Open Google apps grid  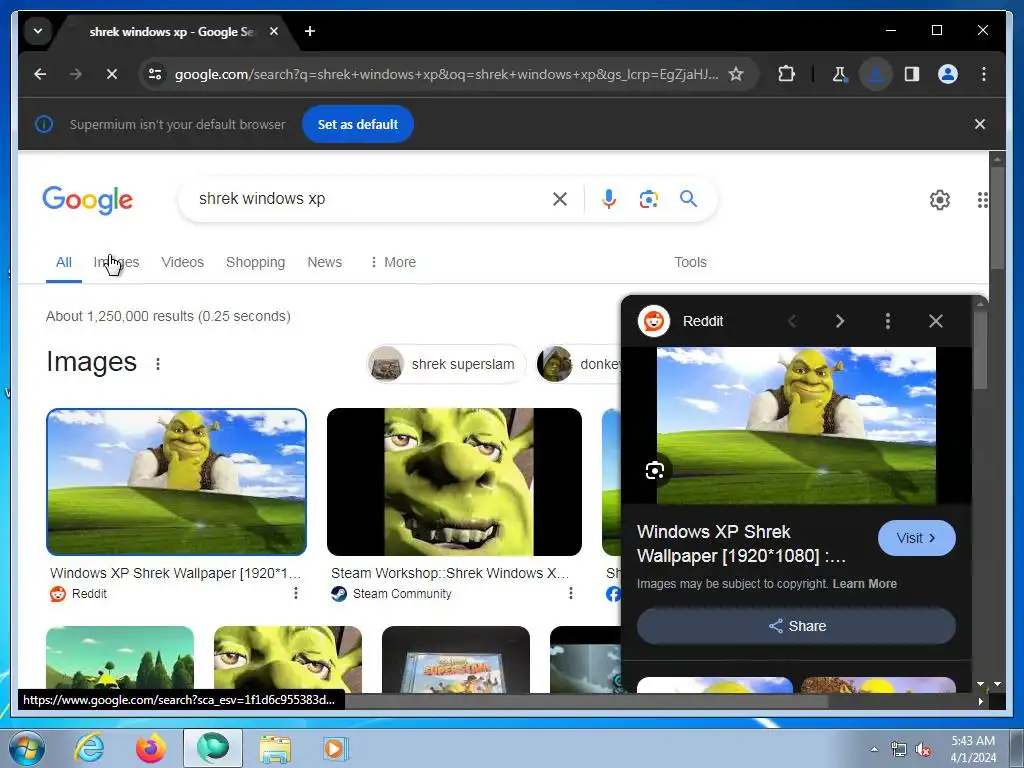tap(982, 200)
